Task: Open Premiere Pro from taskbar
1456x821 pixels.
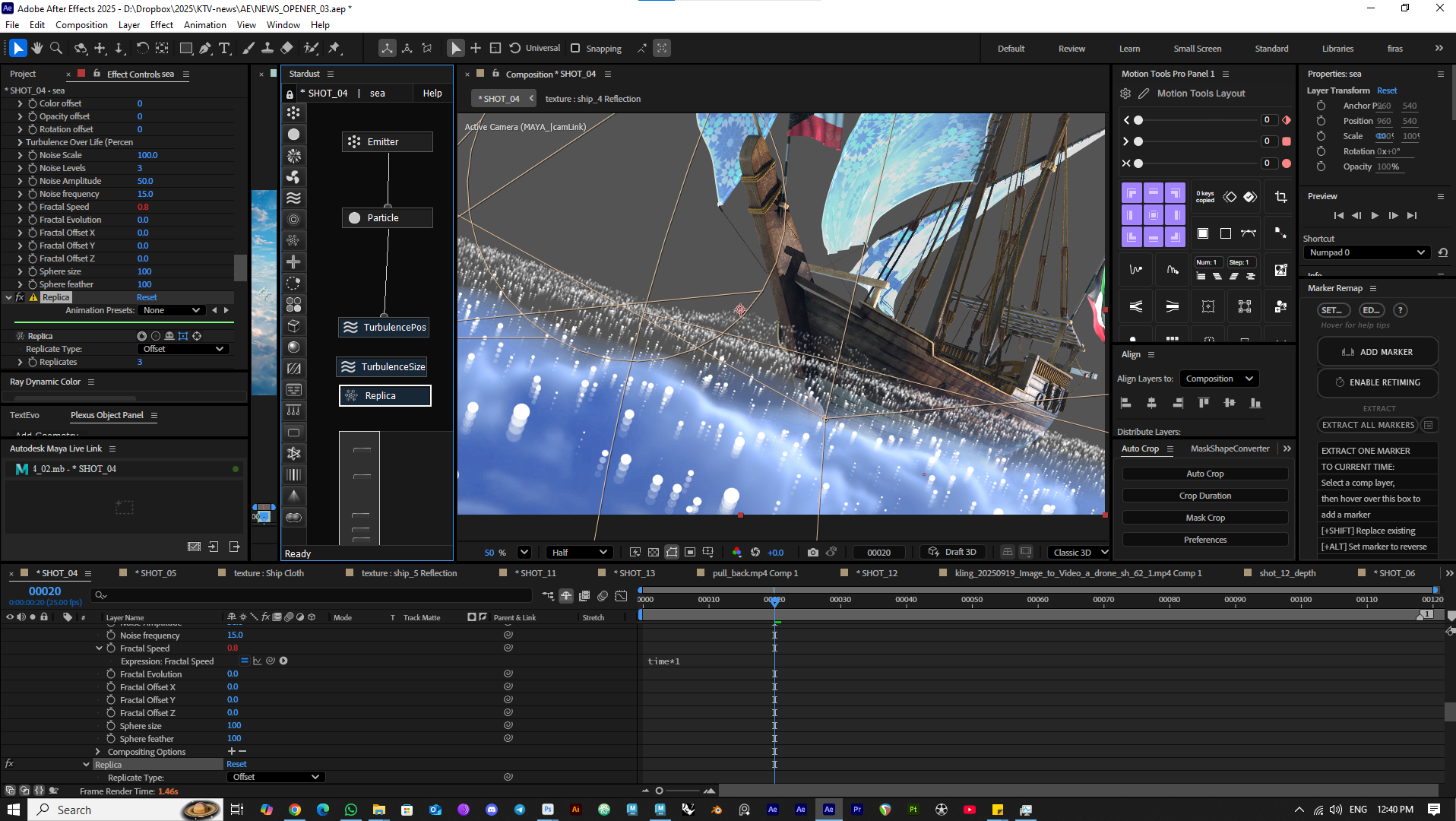Action: 857,810
